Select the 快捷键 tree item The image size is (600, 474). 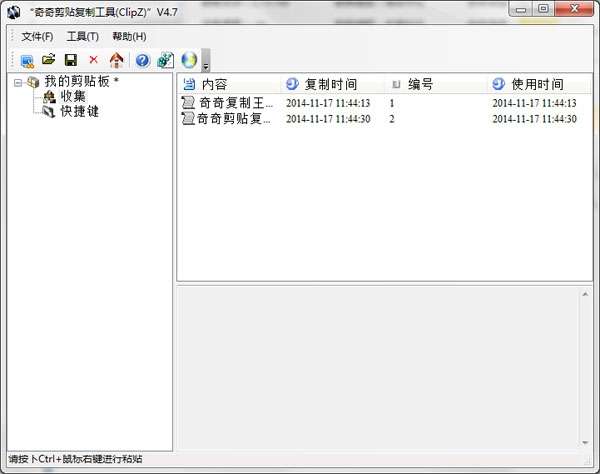tap(80, 111)
